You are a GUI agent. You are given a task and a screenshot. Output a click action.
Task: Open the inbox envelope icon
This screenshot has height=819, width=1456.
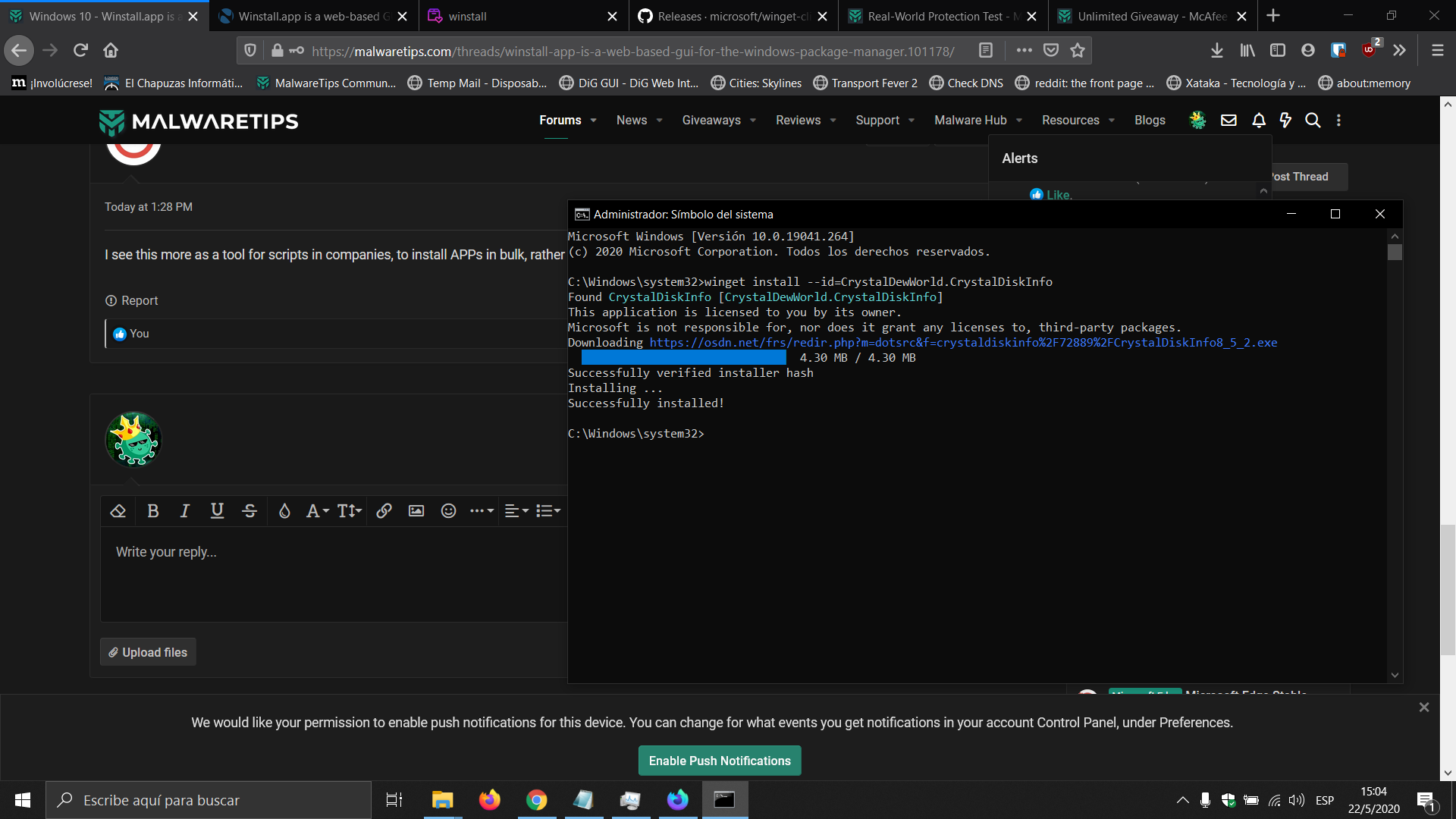1228,121
